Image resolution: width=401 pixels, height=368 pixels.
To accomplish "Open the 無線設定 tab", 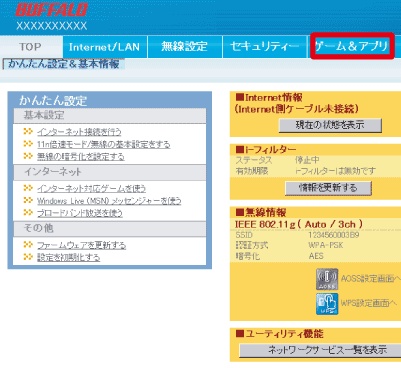I will (184, 47).
